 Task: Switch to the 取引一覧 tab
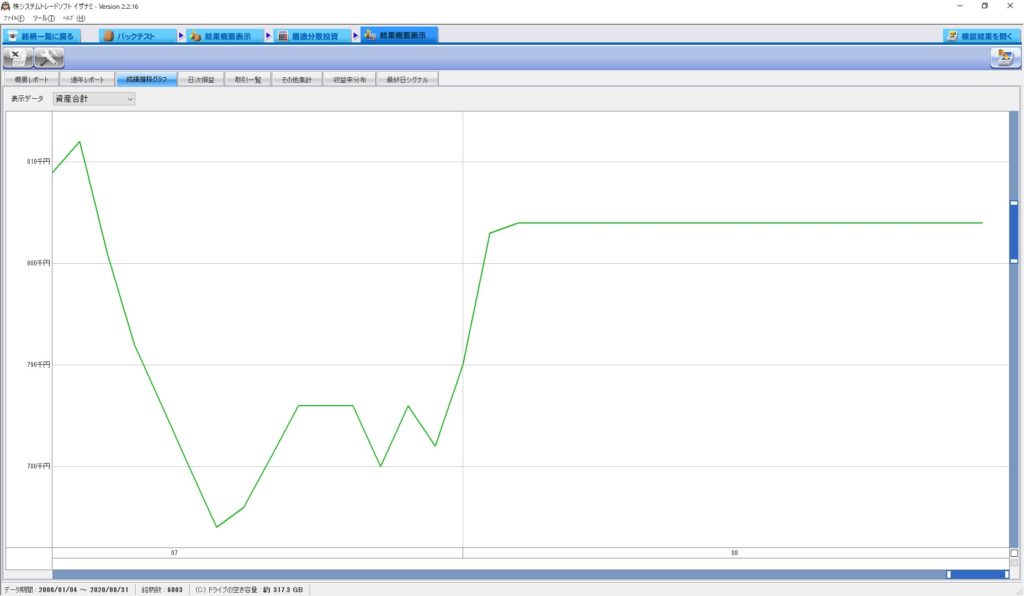(247, 79)
